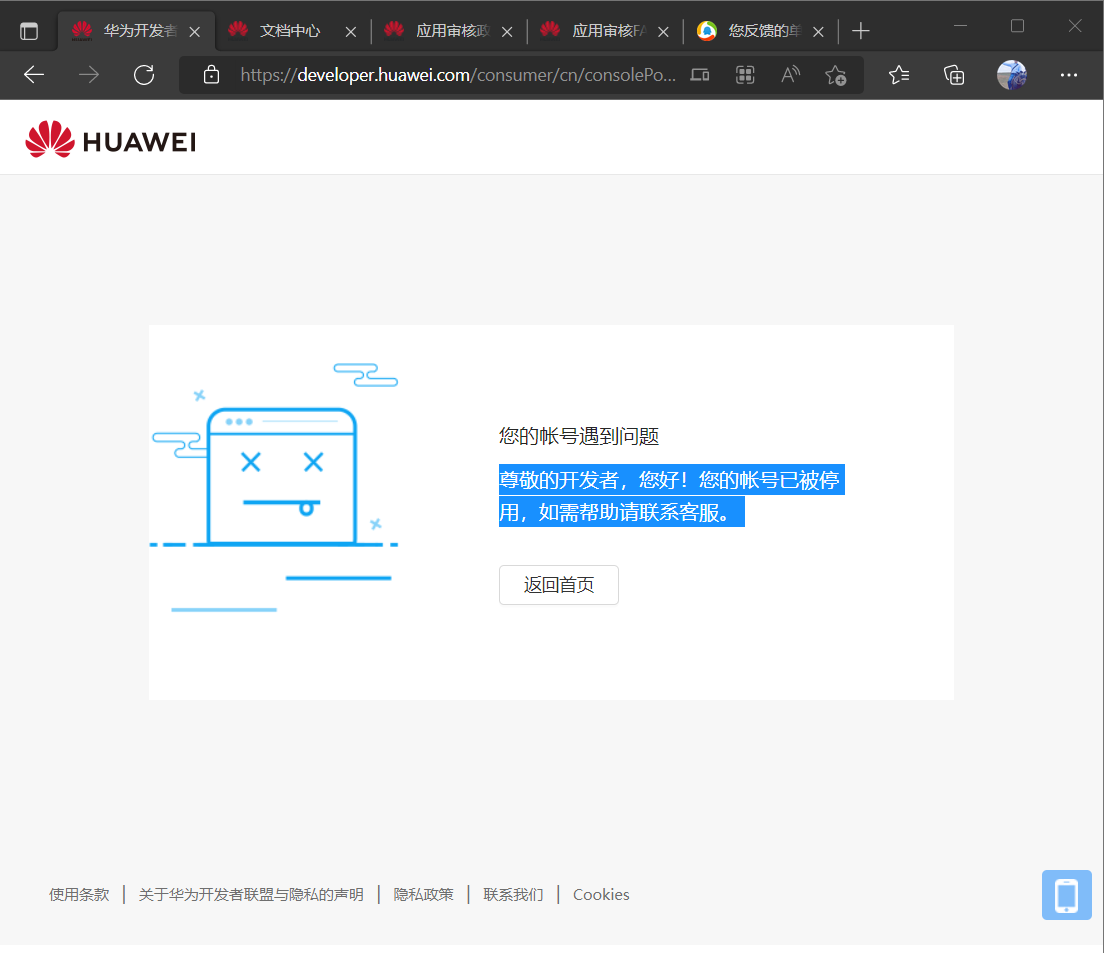Viewport: 1104px width, 953px height.
Task: Click the highlighted account suspended message
Action: (671, 496)
